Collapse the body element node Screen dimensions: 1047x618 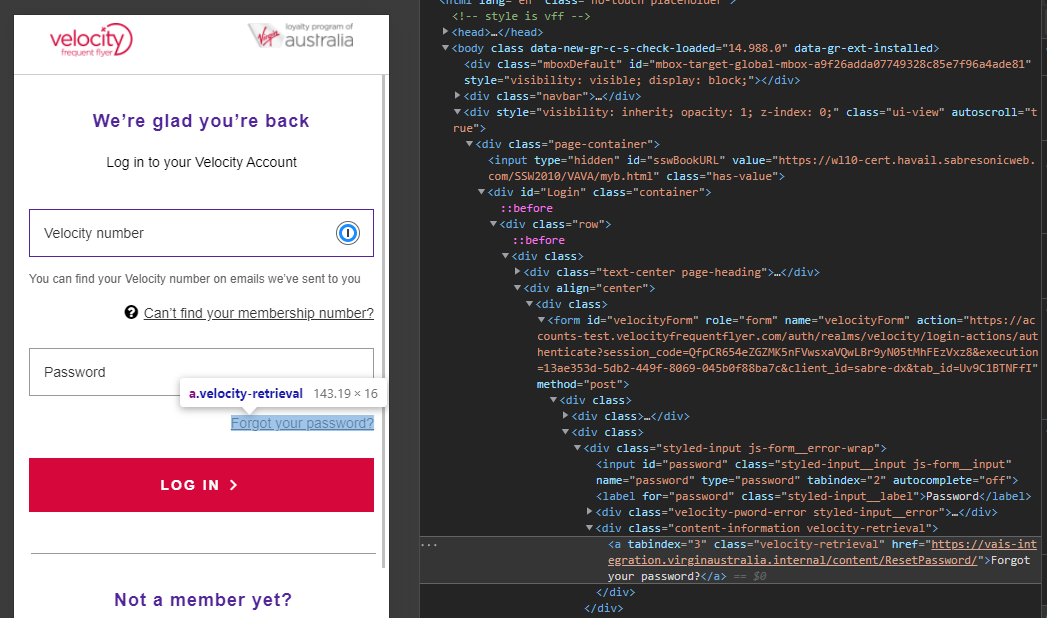point(445,47)
